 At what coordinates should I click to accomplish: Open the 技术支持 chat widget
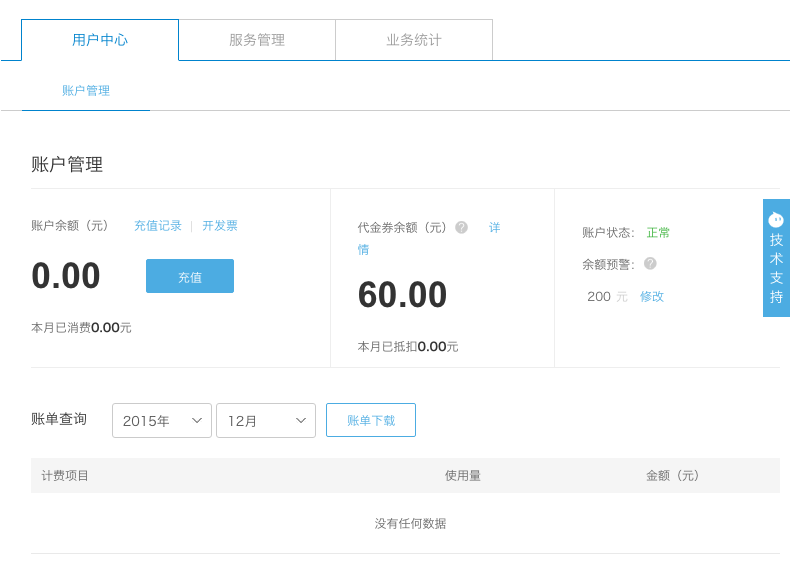coord(776,258)
